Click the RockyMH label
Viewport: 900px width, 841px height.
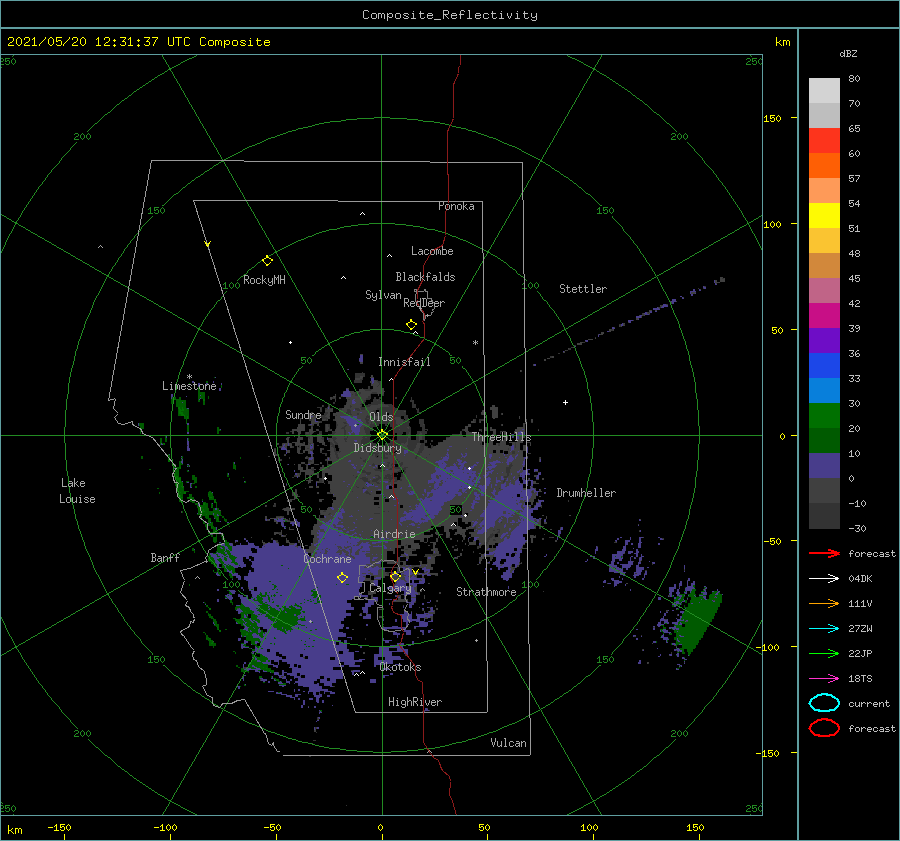(264, 280)
